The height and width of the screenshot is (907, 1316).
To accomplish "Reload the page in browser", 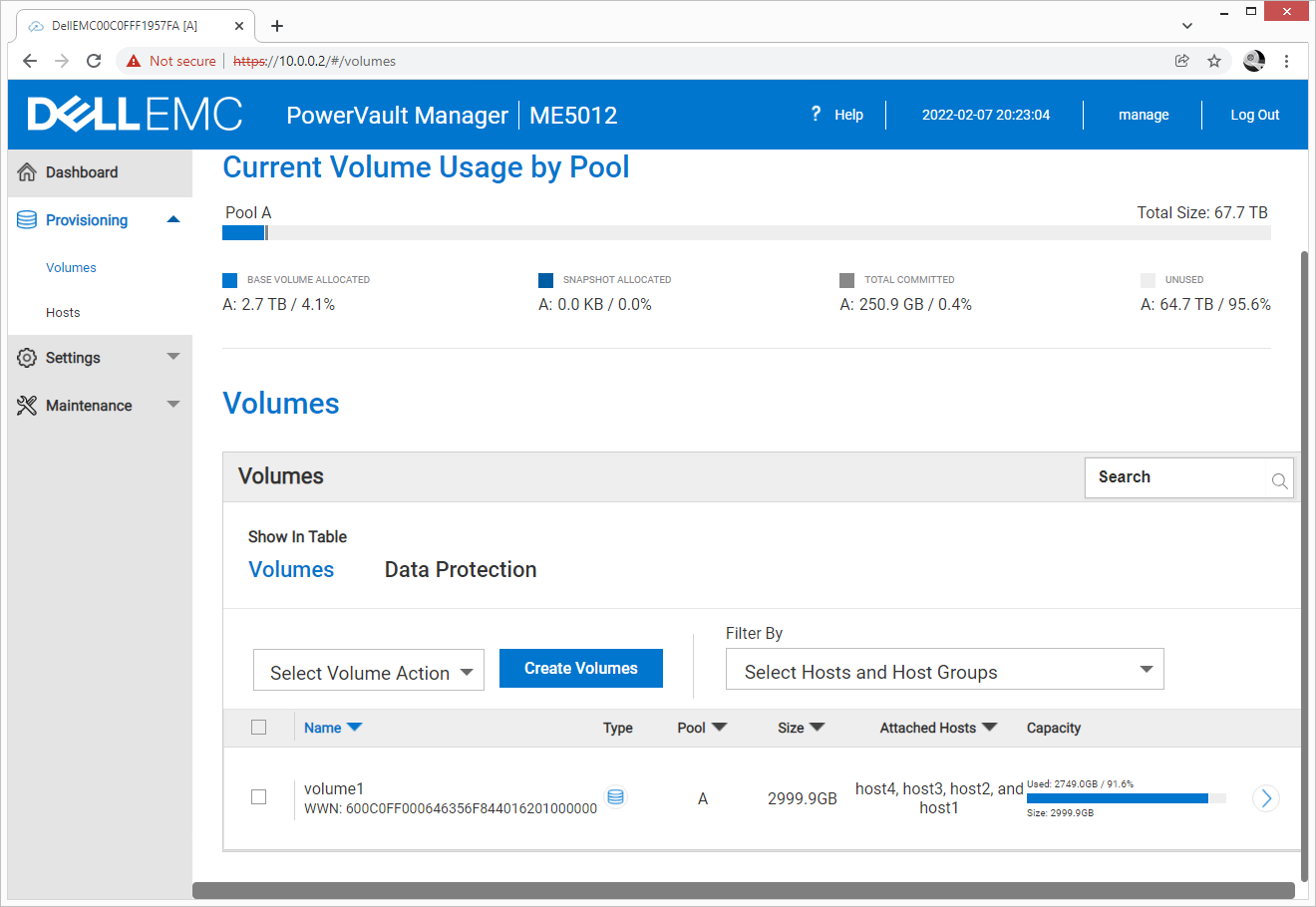I will coord(94,61).
